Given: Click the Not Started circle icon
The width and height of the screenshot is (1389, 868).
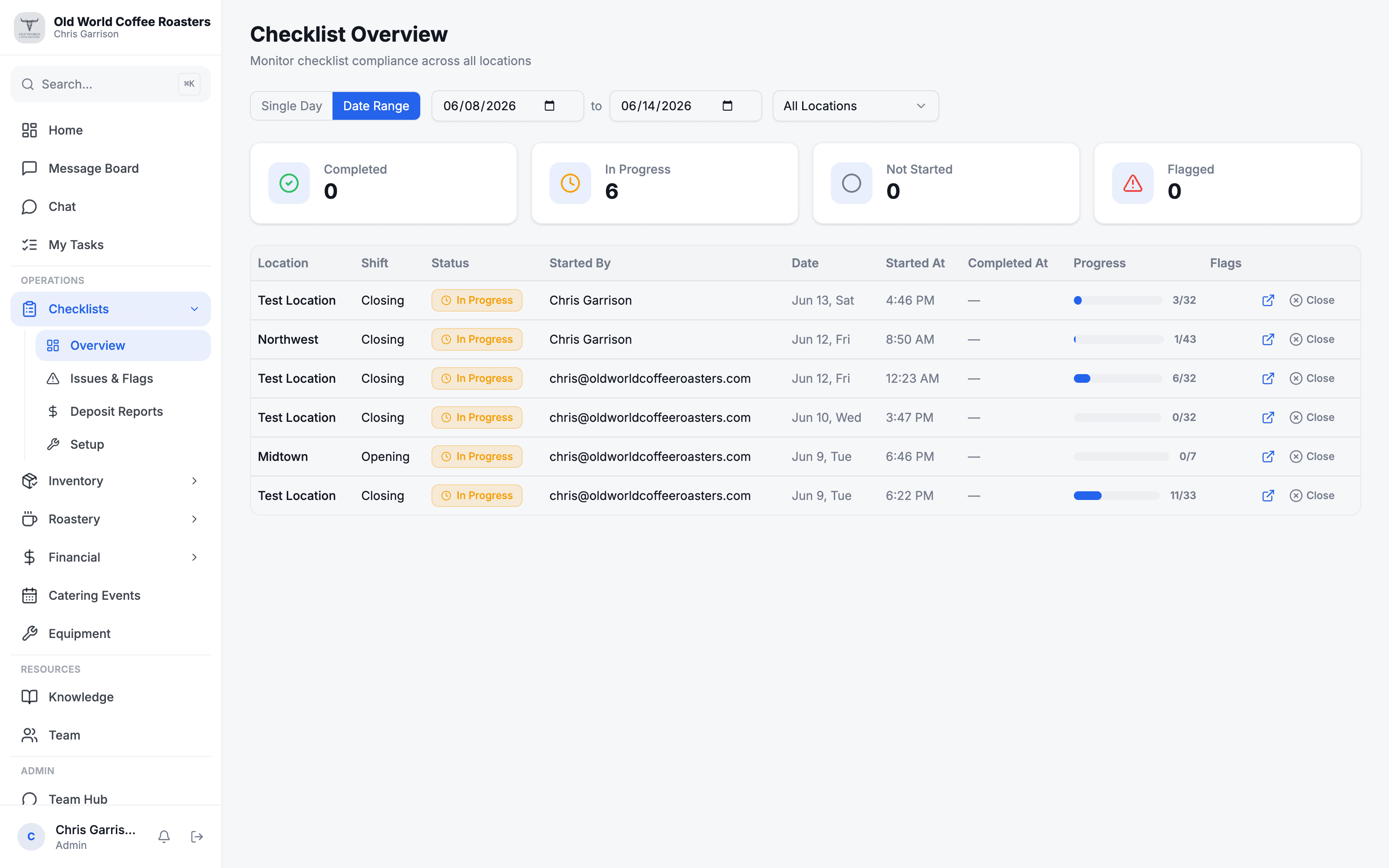Looking at the screenshot, I should coord(851,183).
